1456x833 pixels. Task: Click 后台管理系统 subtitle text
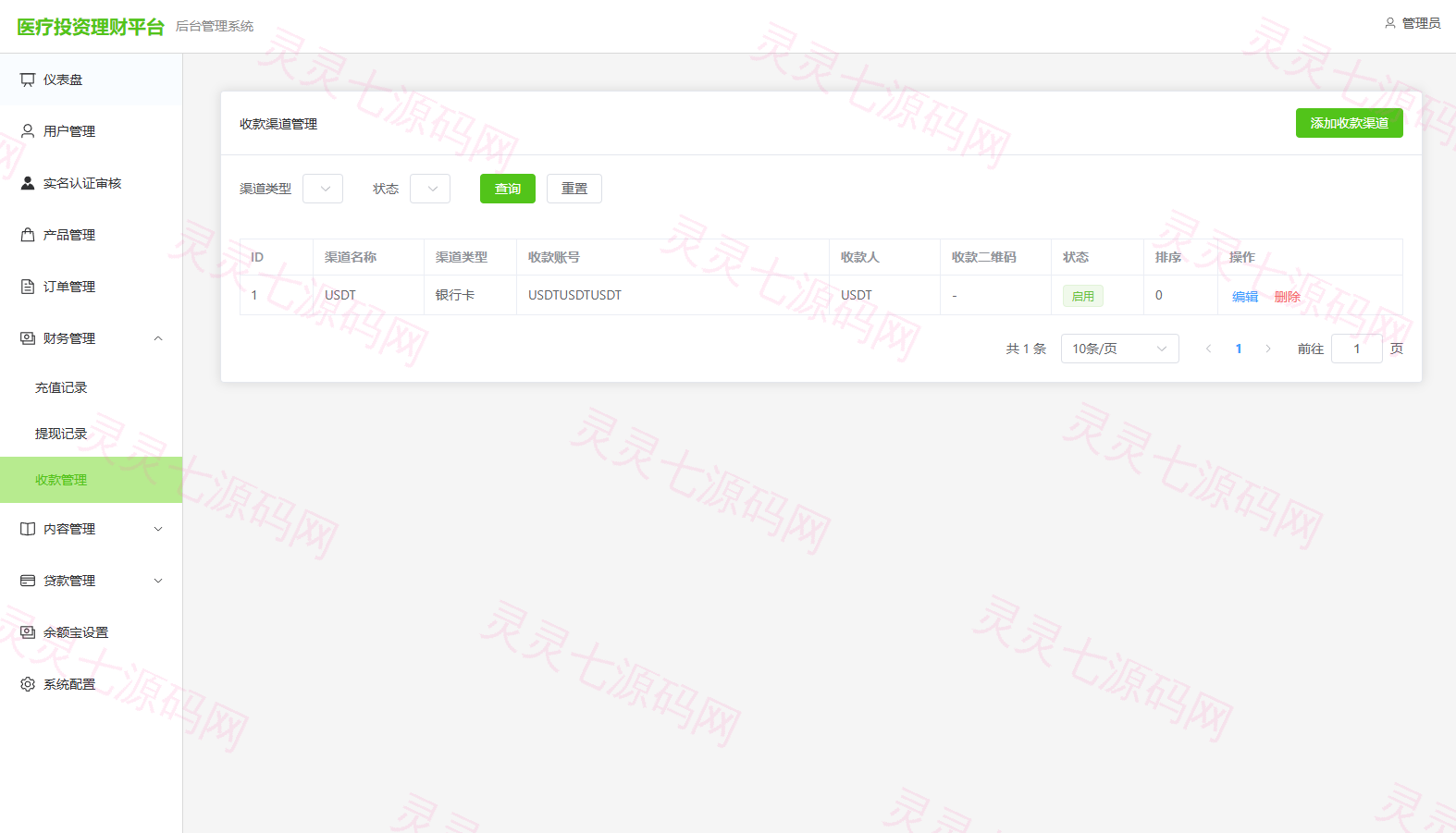click(x=215, y=26)
